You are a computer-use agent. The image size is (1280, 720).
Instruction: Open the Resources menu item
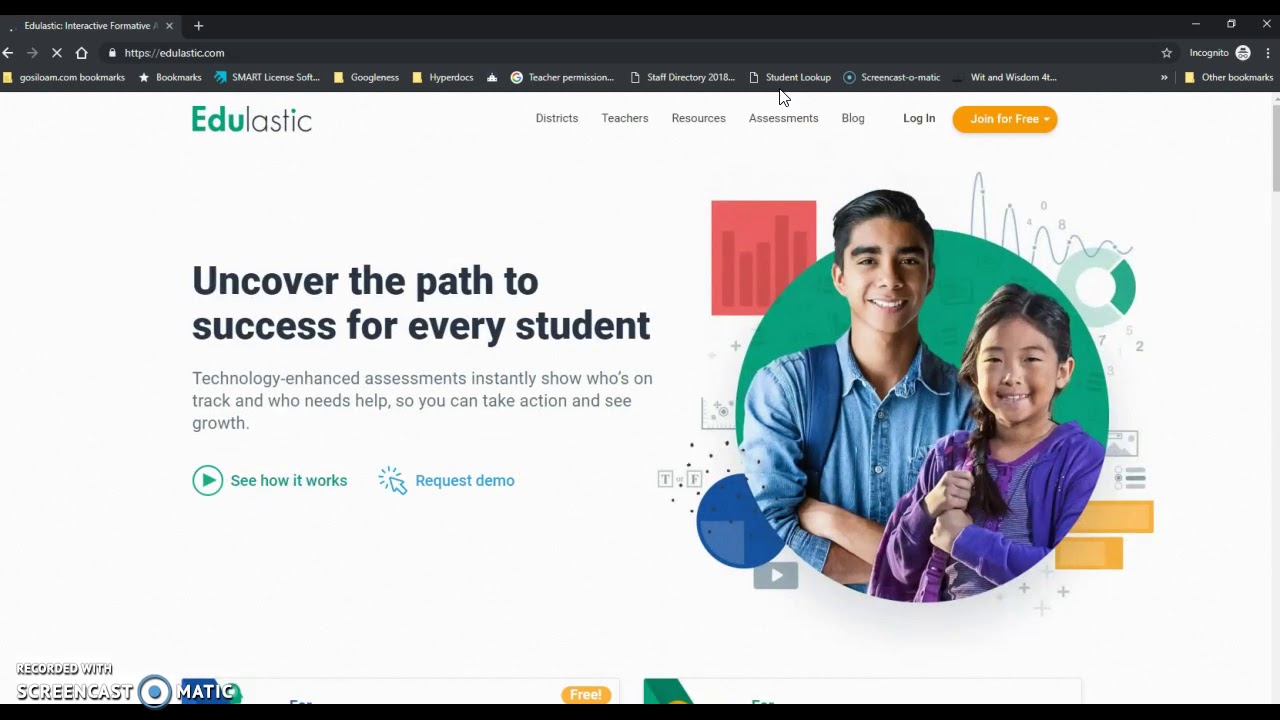point(699,118)
